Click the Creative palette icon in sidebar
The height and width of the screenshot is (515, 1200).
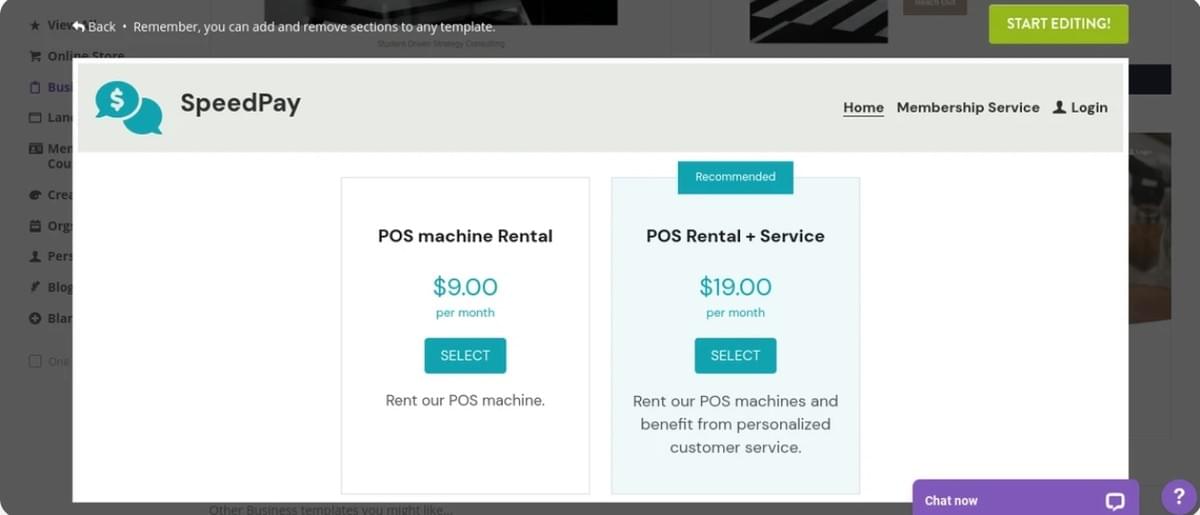[36, 195]
